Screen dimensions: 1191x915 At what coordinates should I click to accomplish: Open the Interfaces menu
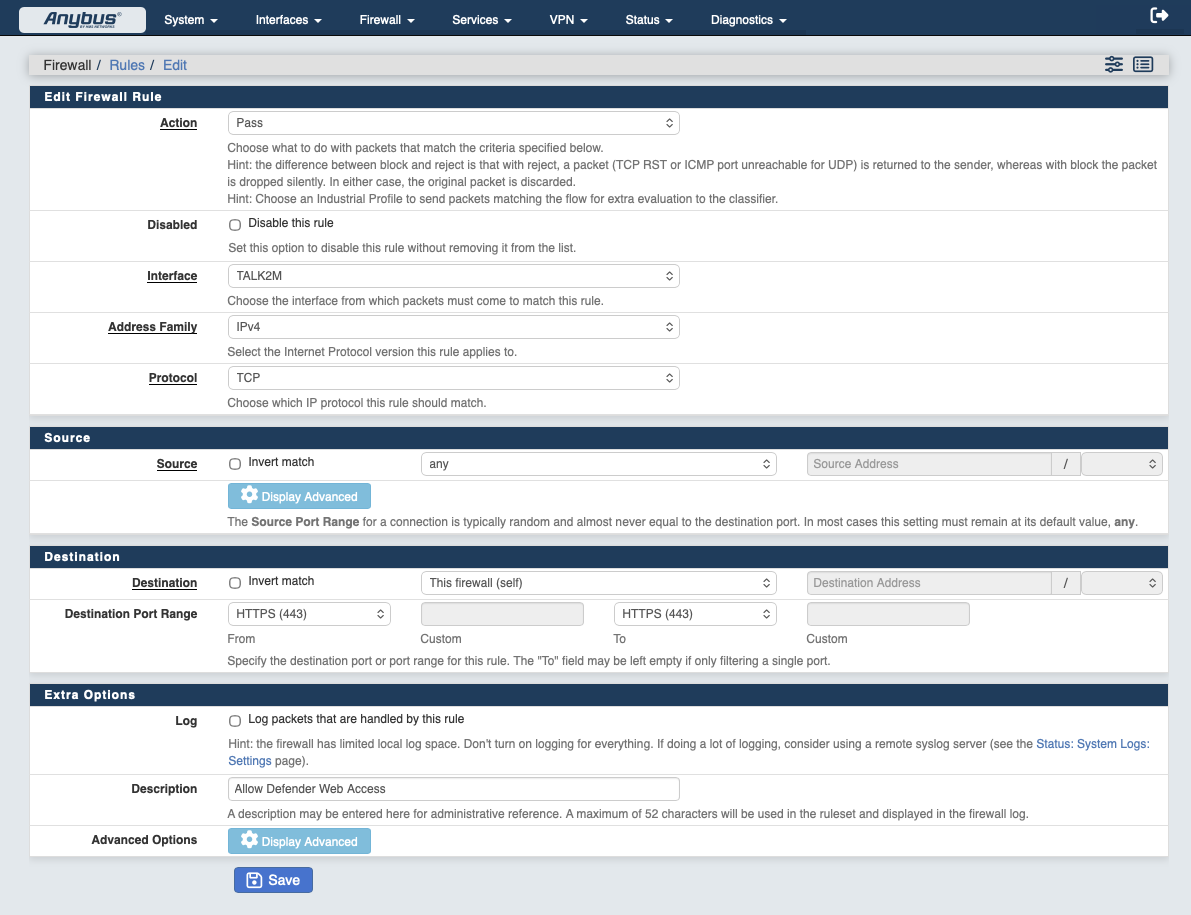[289, 20]
